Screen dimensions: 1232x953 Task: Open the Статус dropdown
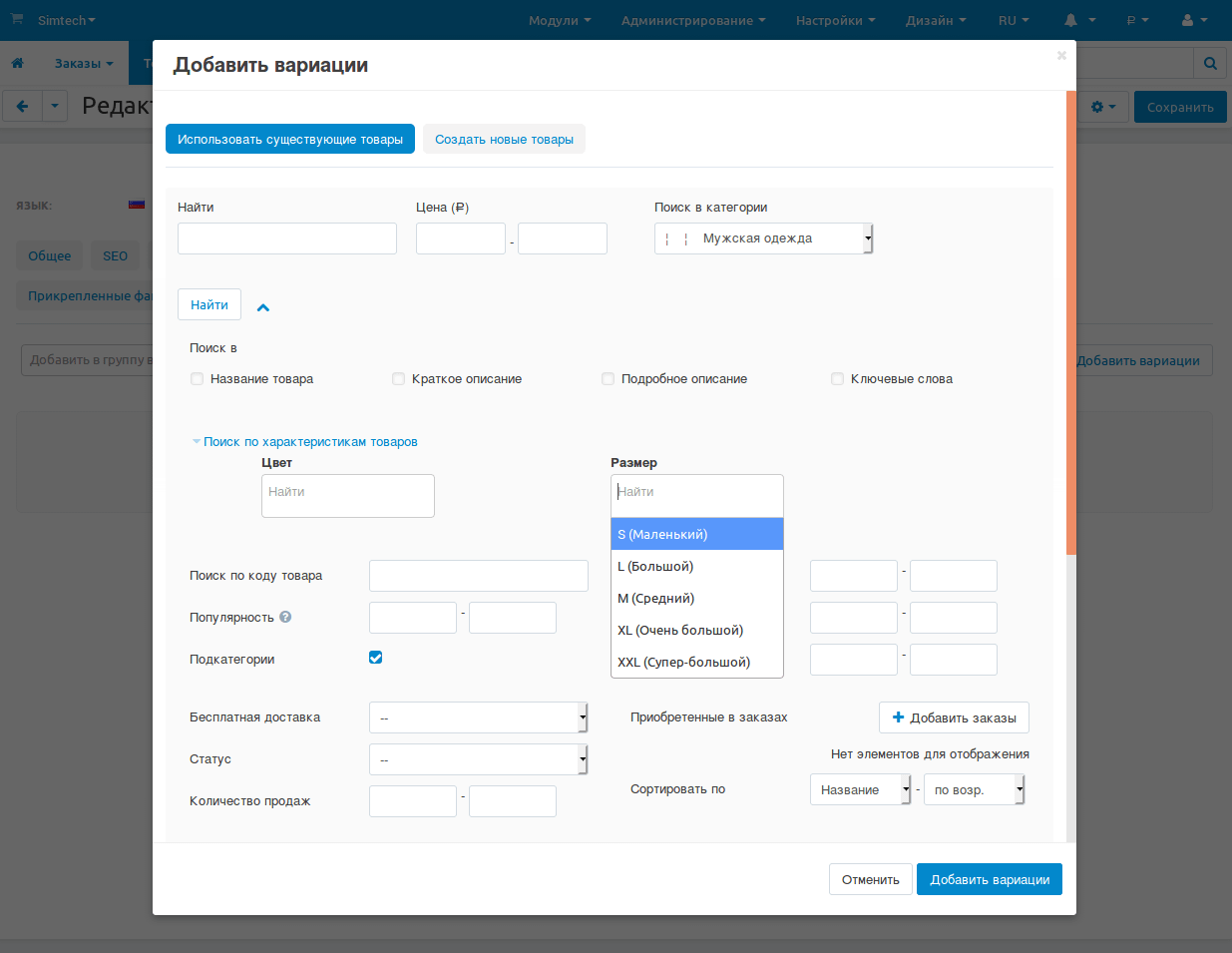[x=478, y=759]
